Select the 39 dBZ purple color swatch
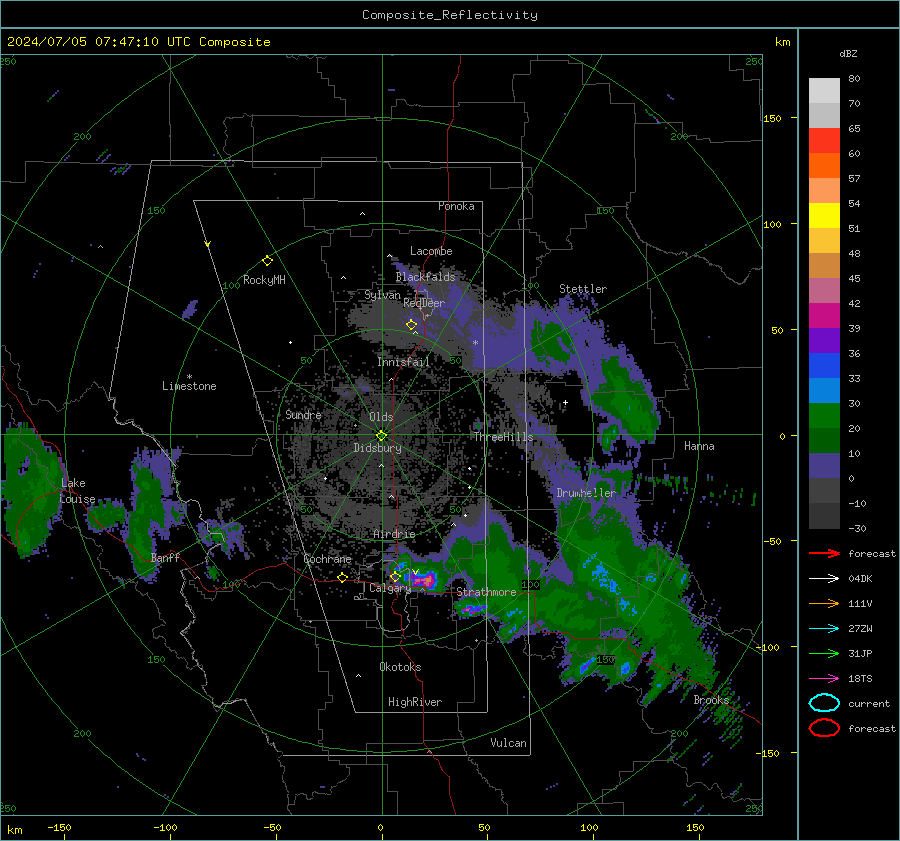Image resolution: width=900 pixels, height=841 pixels. point(824,340)
